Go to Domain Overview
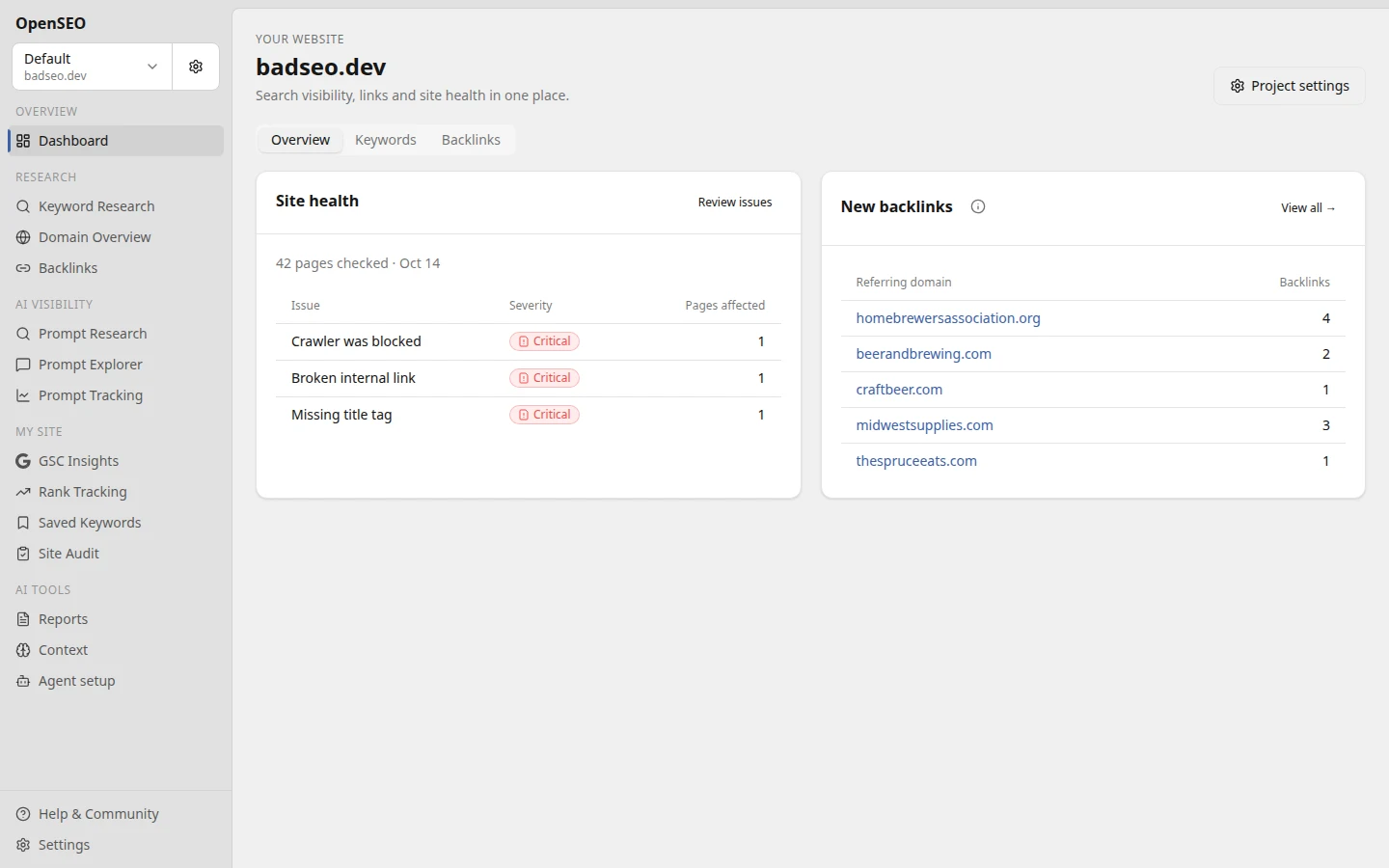The height and width of the screenshot is (868, 1389). tap(116, 237)
